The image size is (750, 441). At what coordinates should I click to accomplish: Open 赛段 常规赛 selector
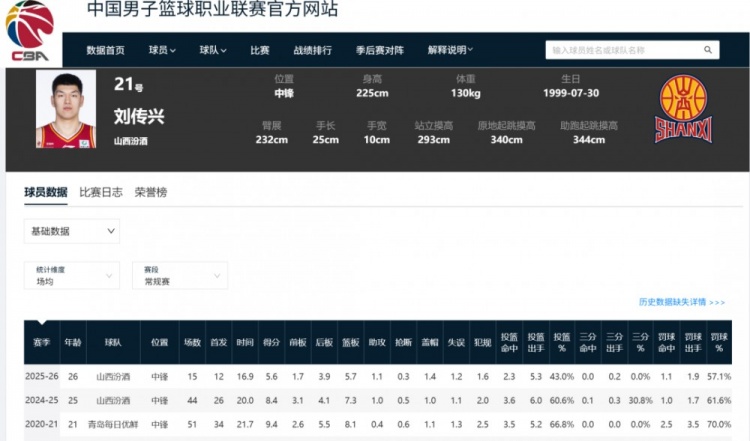(x=180, y=276)
